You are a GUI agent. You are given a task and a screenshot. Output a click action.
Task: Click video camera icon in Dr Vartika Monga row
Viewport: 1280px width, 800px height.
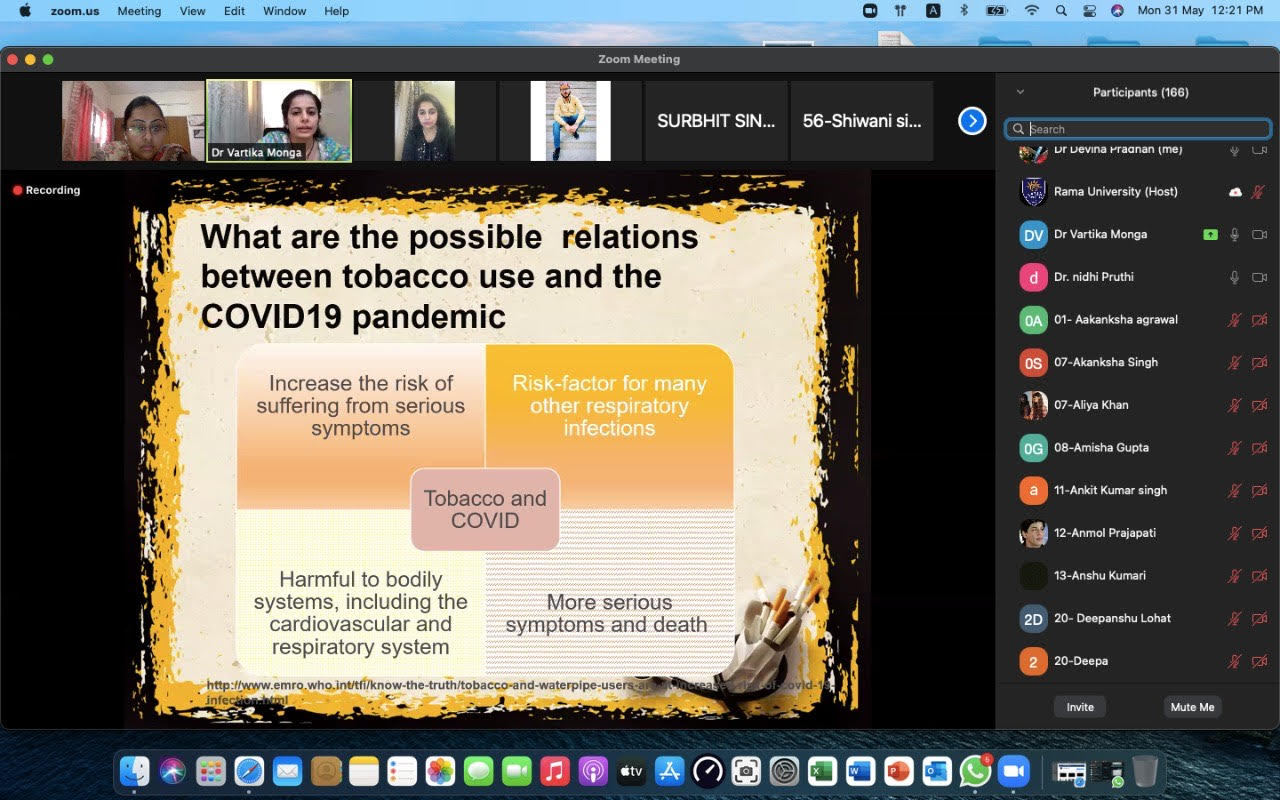(1260, 235)
